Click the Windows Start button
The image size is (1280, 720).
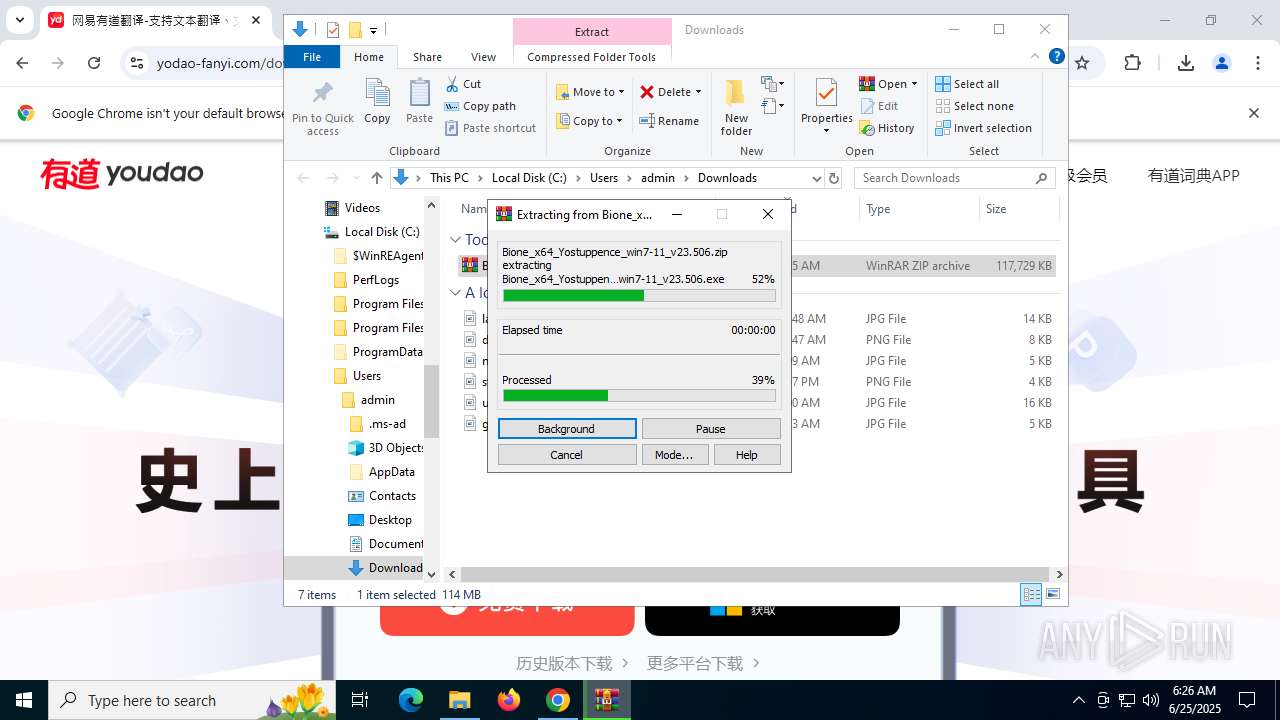[24, 700]
